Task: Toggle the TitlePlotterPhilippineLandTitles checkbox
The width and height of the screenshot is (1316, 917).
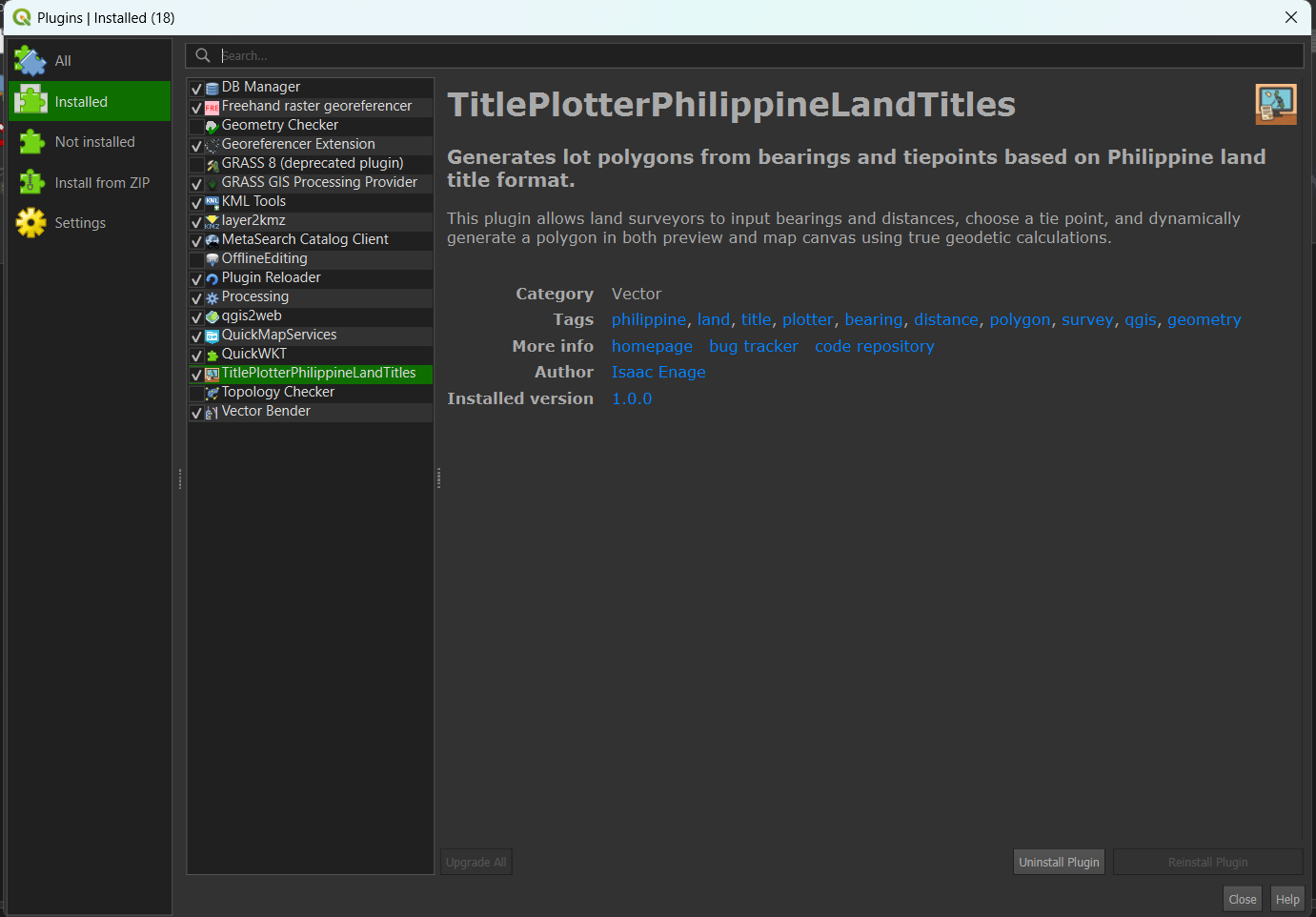Action: pos(196,374)
